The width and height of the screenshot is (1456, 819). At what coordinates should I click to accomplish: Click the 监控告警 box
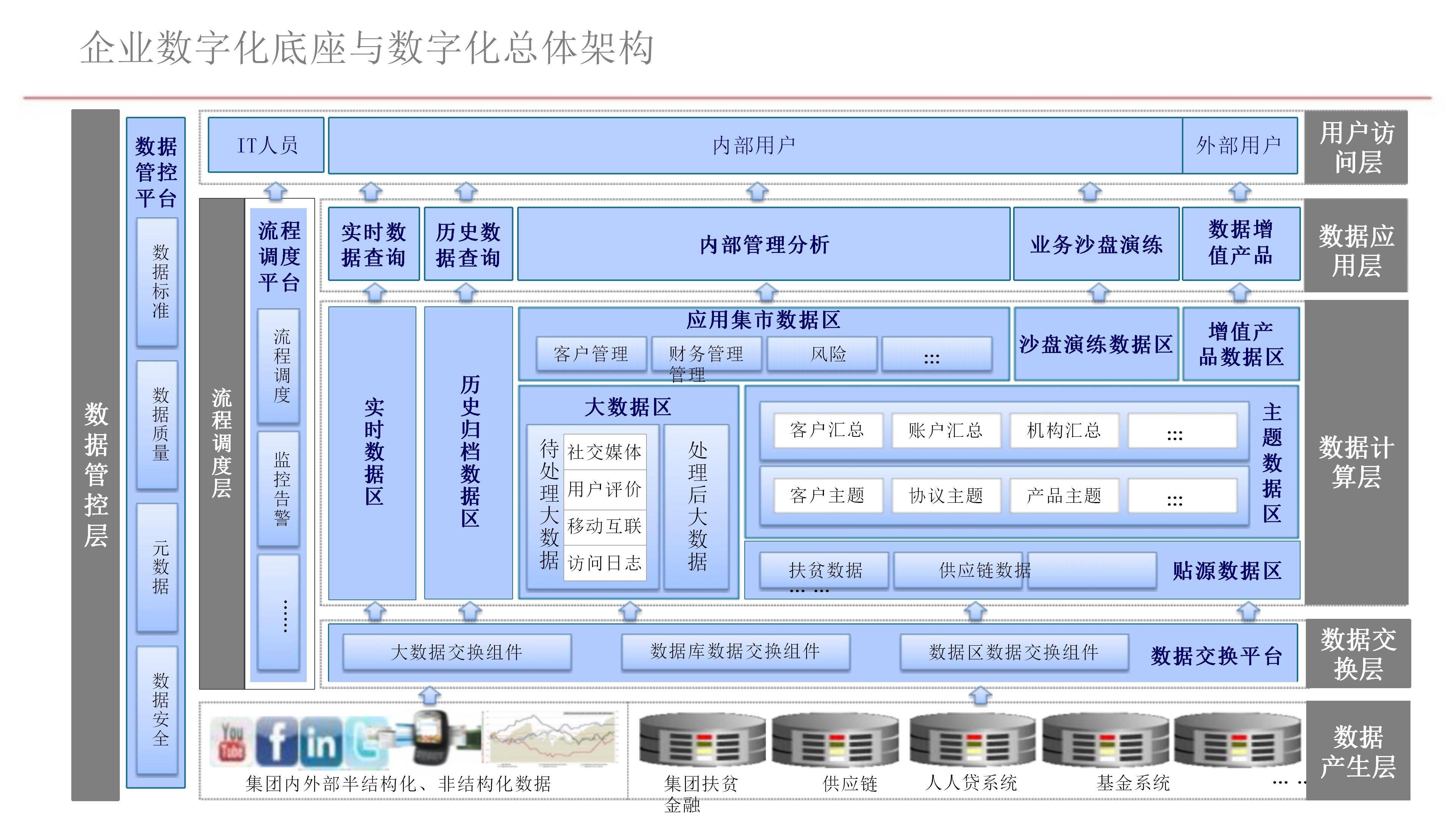point(279,489)
